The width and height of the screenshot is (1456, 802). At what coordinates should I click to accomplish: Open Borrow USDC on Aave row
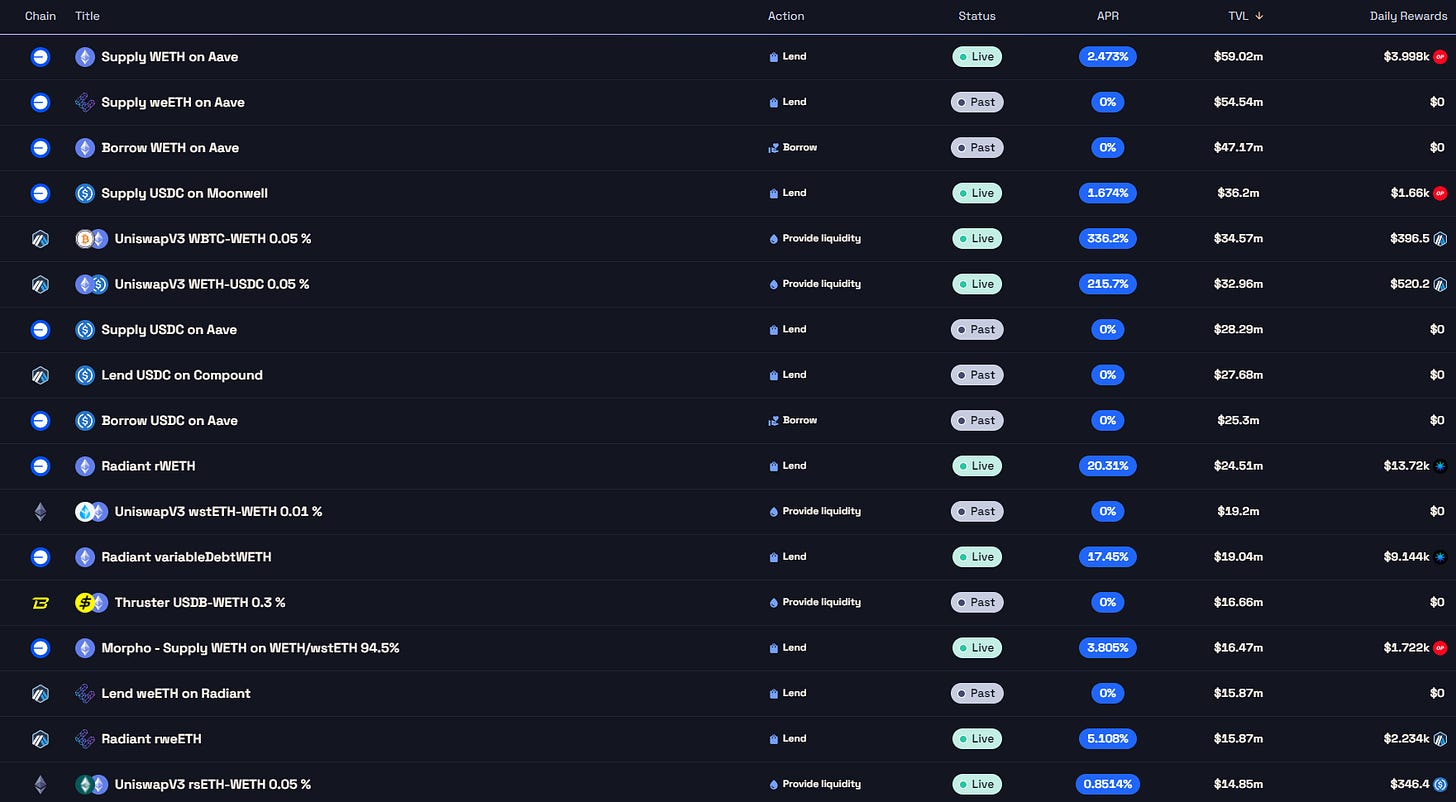[x=728, y=421]
